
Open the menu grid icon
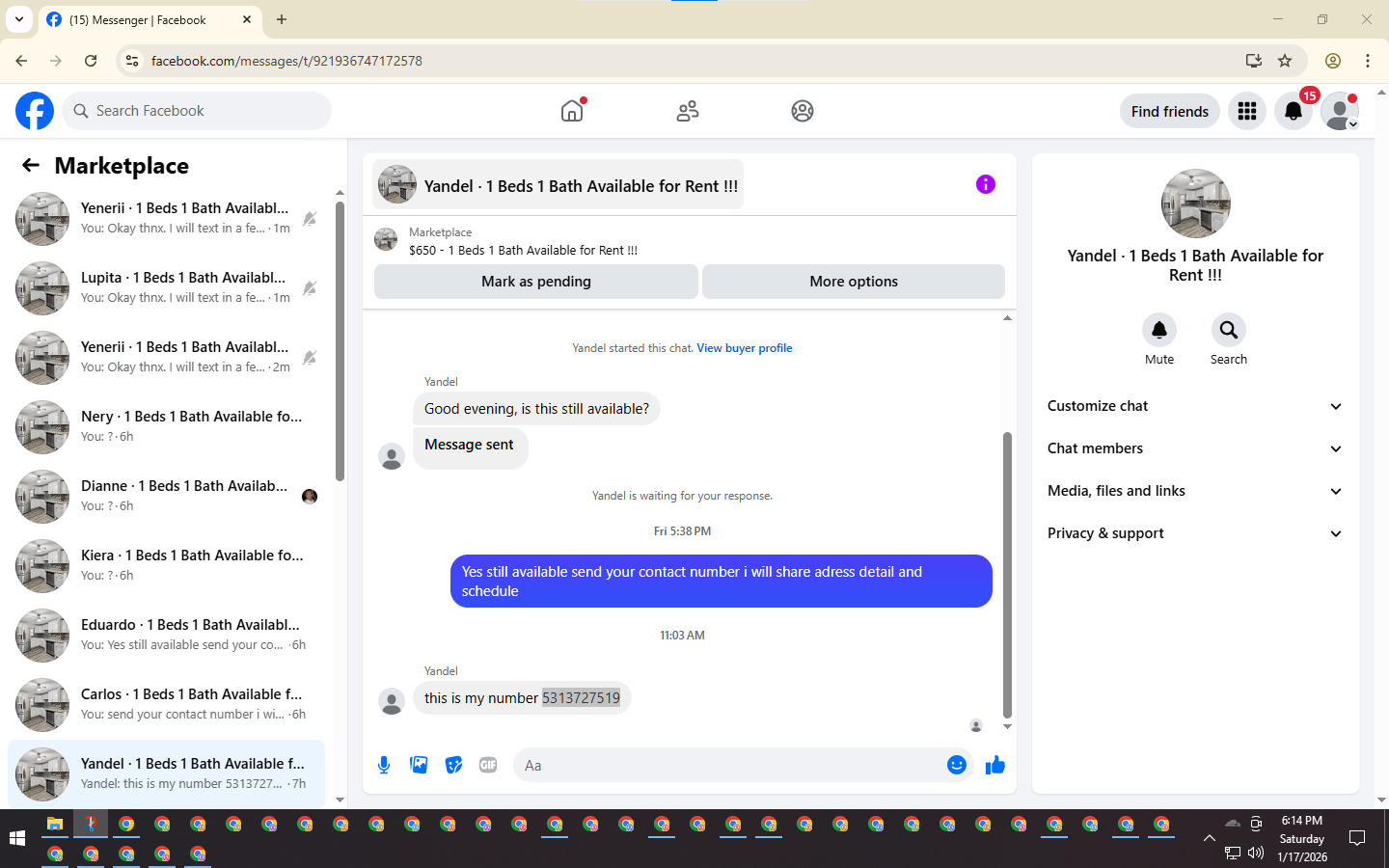click(1247, 111)
